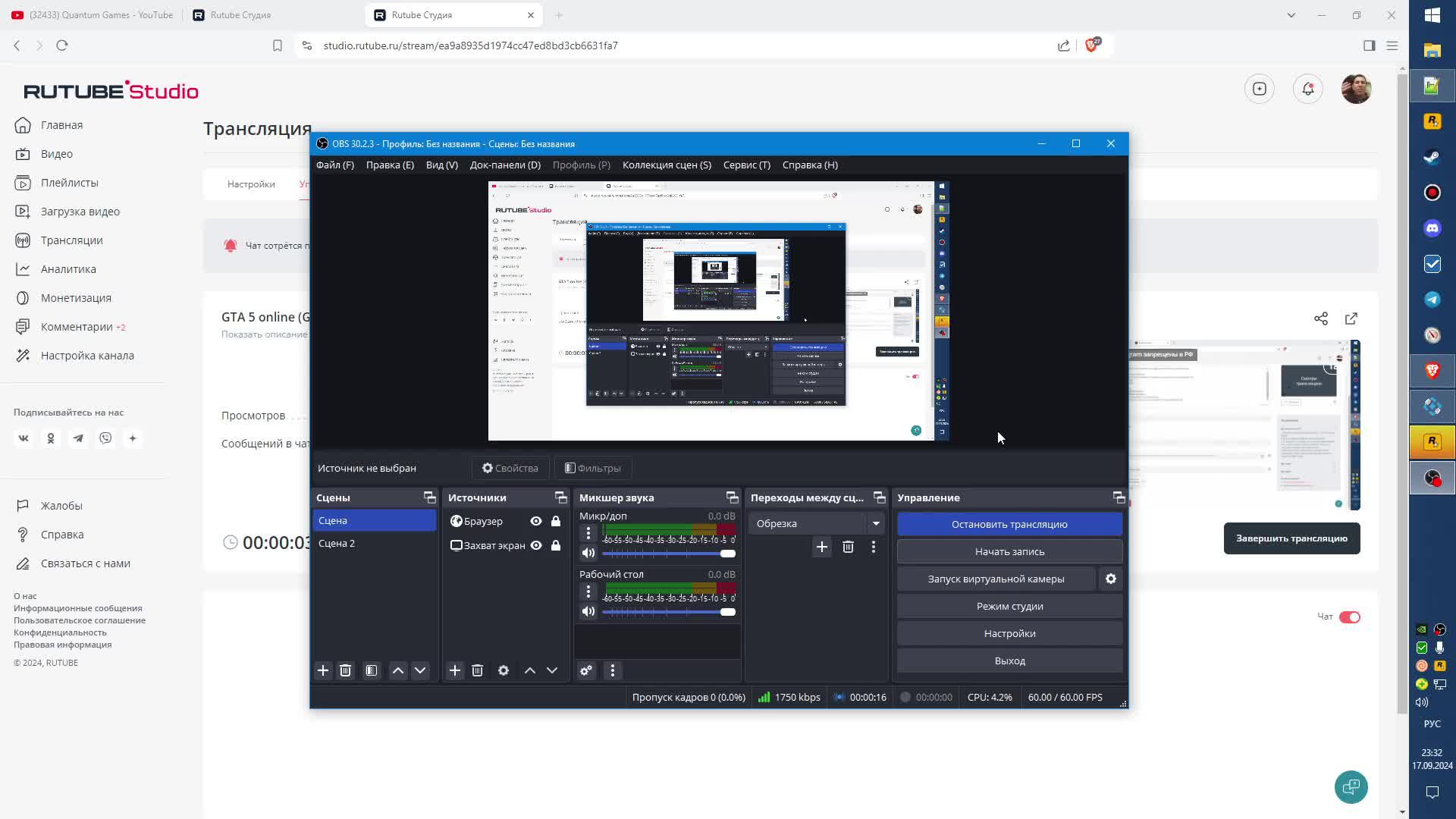The image size is (1456, 819).
Task: Click Режим студии button
Action: click(1009, 606)
